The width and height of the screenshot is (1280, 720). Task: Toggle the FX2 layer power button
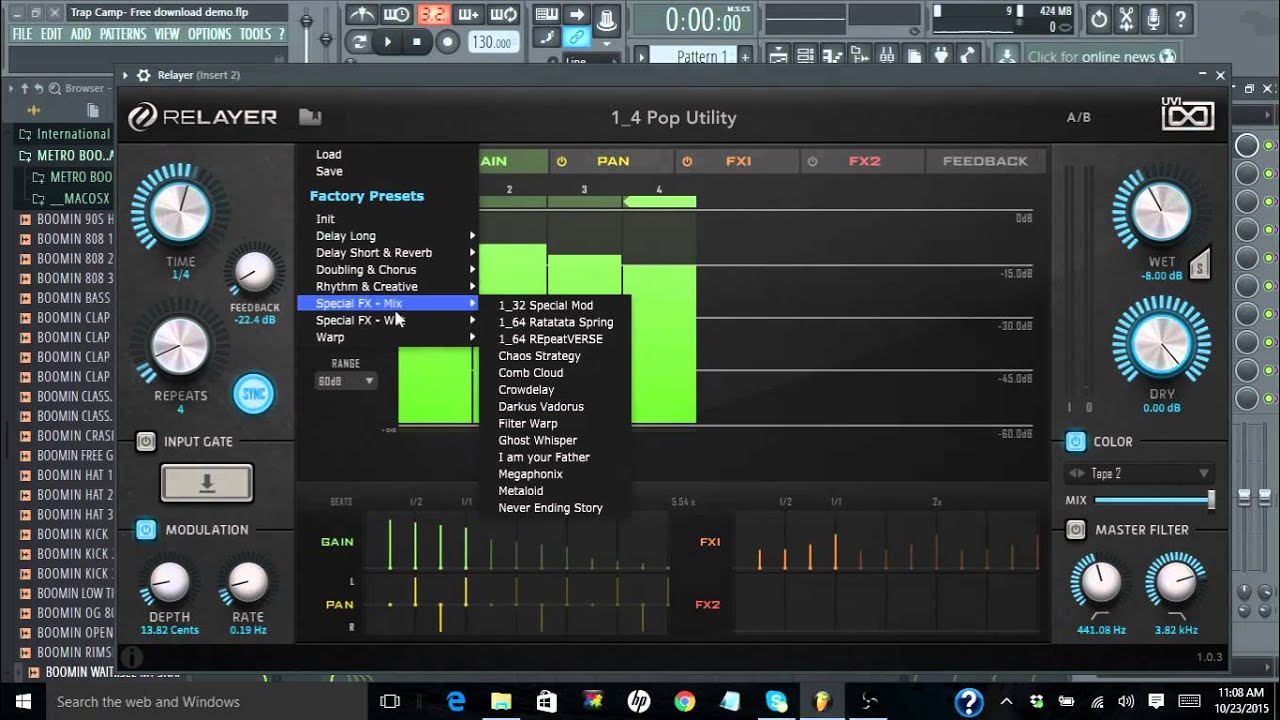point(812,161)
